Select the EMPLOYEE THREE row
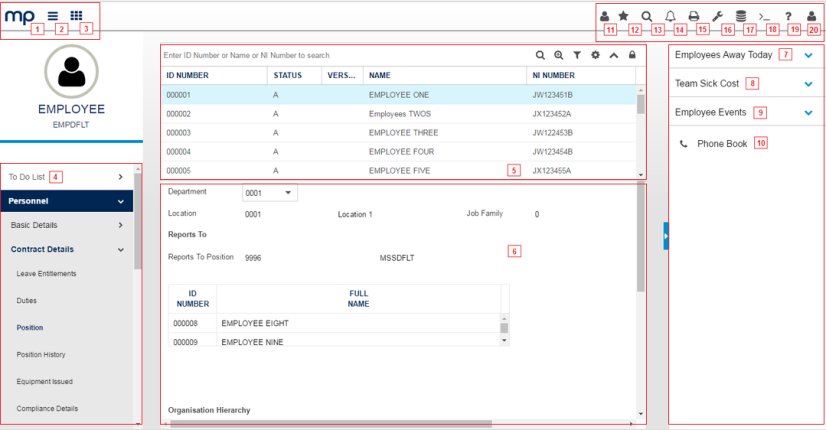Screen dimensions: 826x430 click(398, 133)
